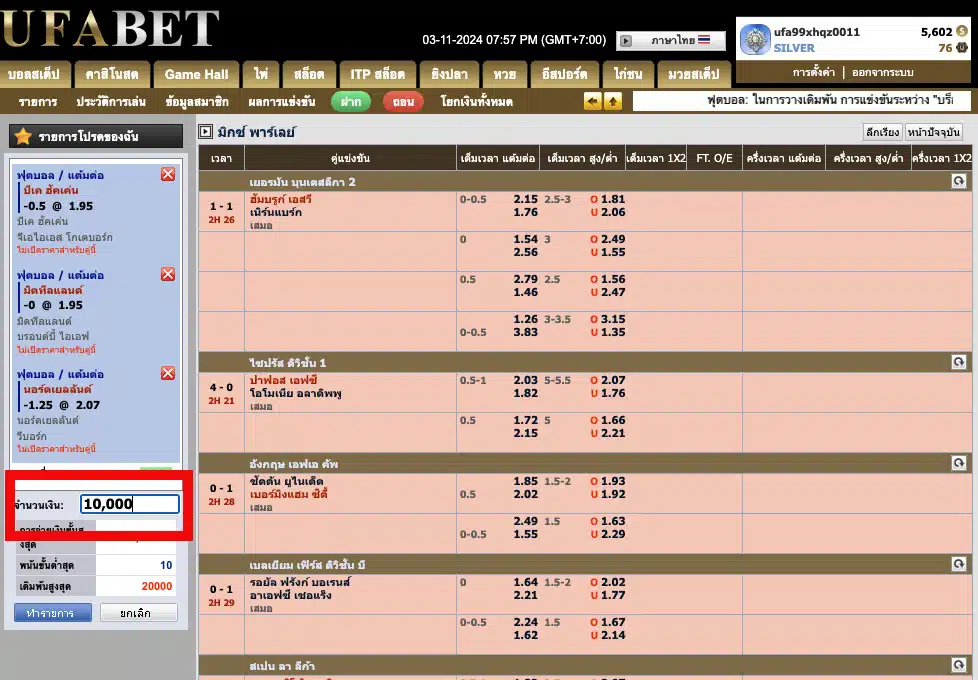Remove the มิดทิลแลนด์ bet from slip
This screenshot has height=680, width=978.
click(168, 275)
